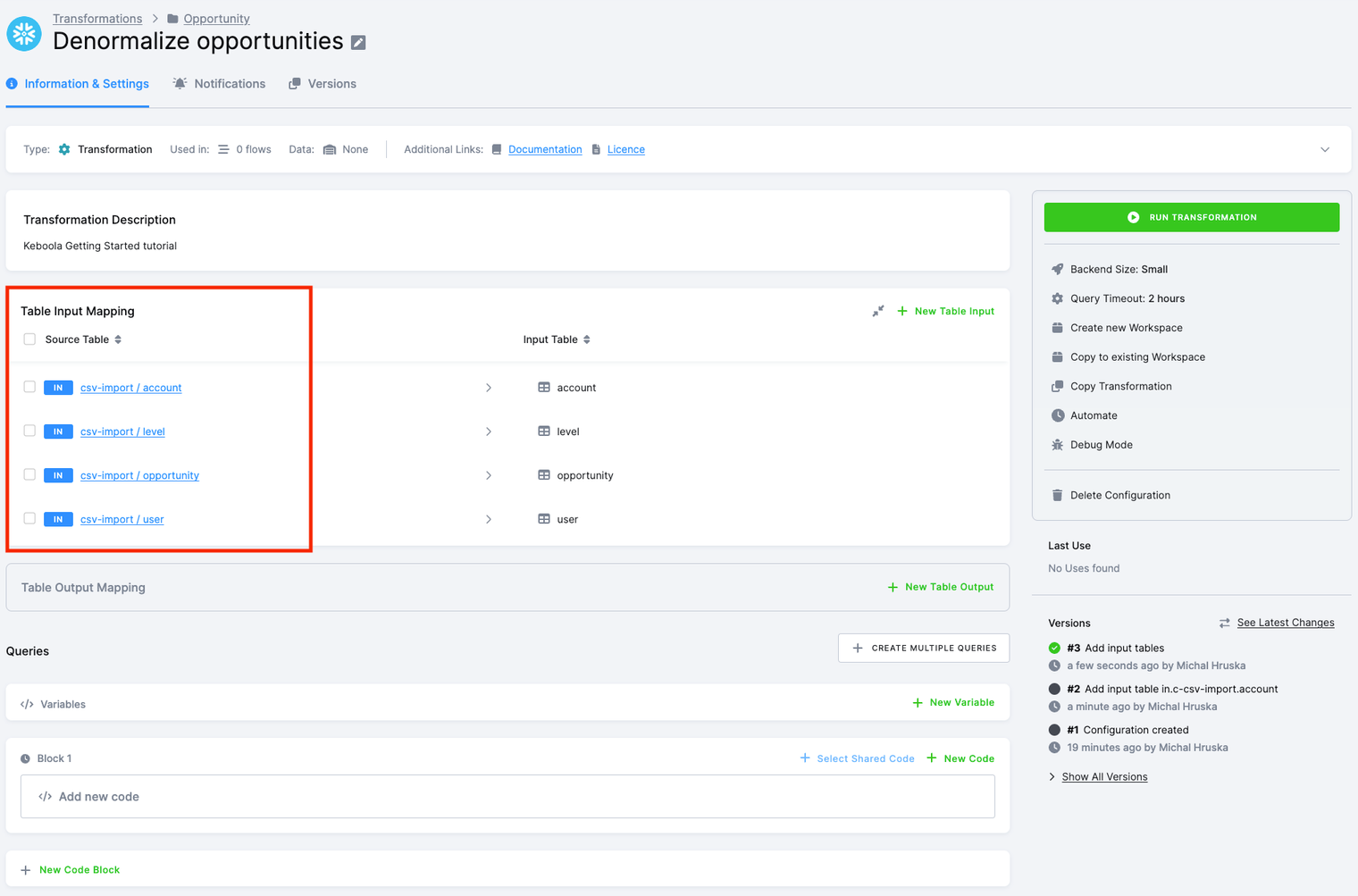Click the opportunity input table grid icon
The image size is (1358, 896).
[543, 475]
